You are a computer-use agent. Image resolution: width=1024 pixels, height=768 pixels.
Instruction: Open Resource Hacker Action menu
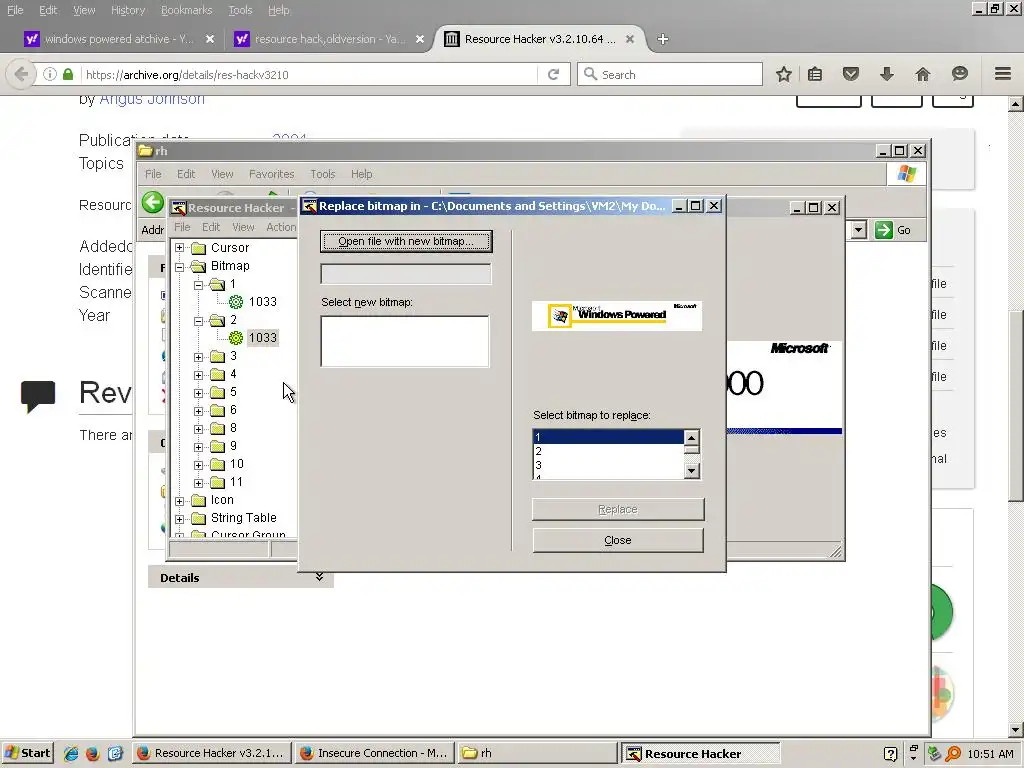tap(281, 227)
